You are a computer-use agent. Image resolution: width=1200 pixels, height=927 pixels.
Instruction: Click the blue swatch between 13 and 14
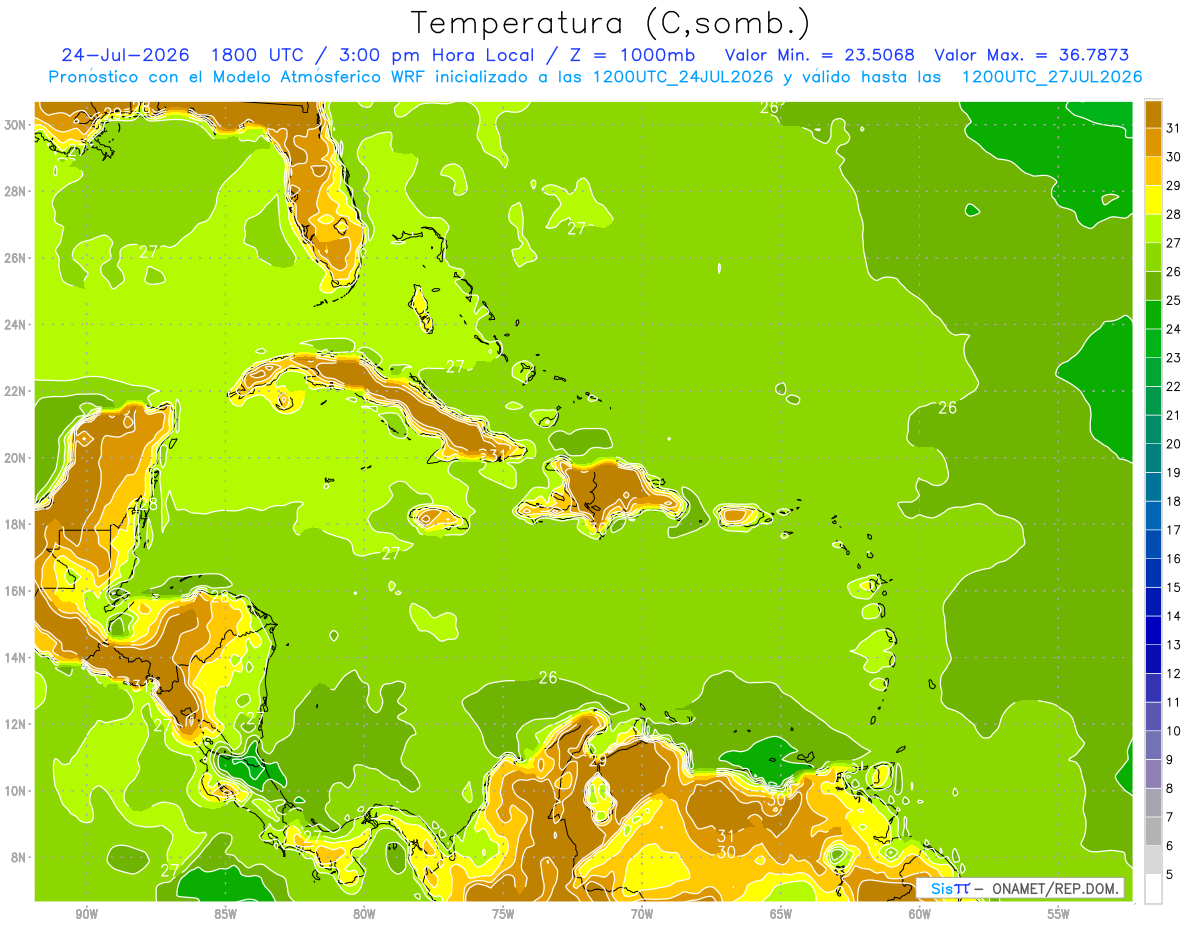(1153, 631)
